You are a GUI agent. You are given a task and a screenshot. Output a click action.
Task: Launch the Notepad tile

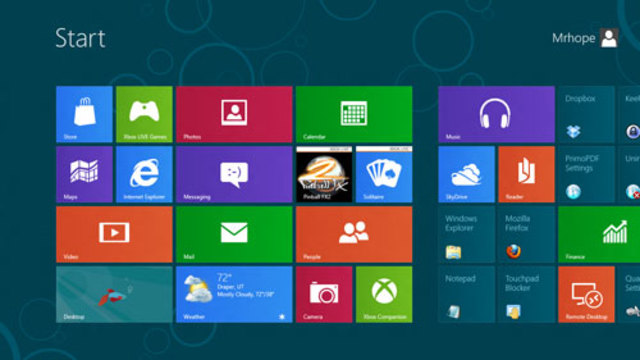pyautogui.click(x=467, y=294)
